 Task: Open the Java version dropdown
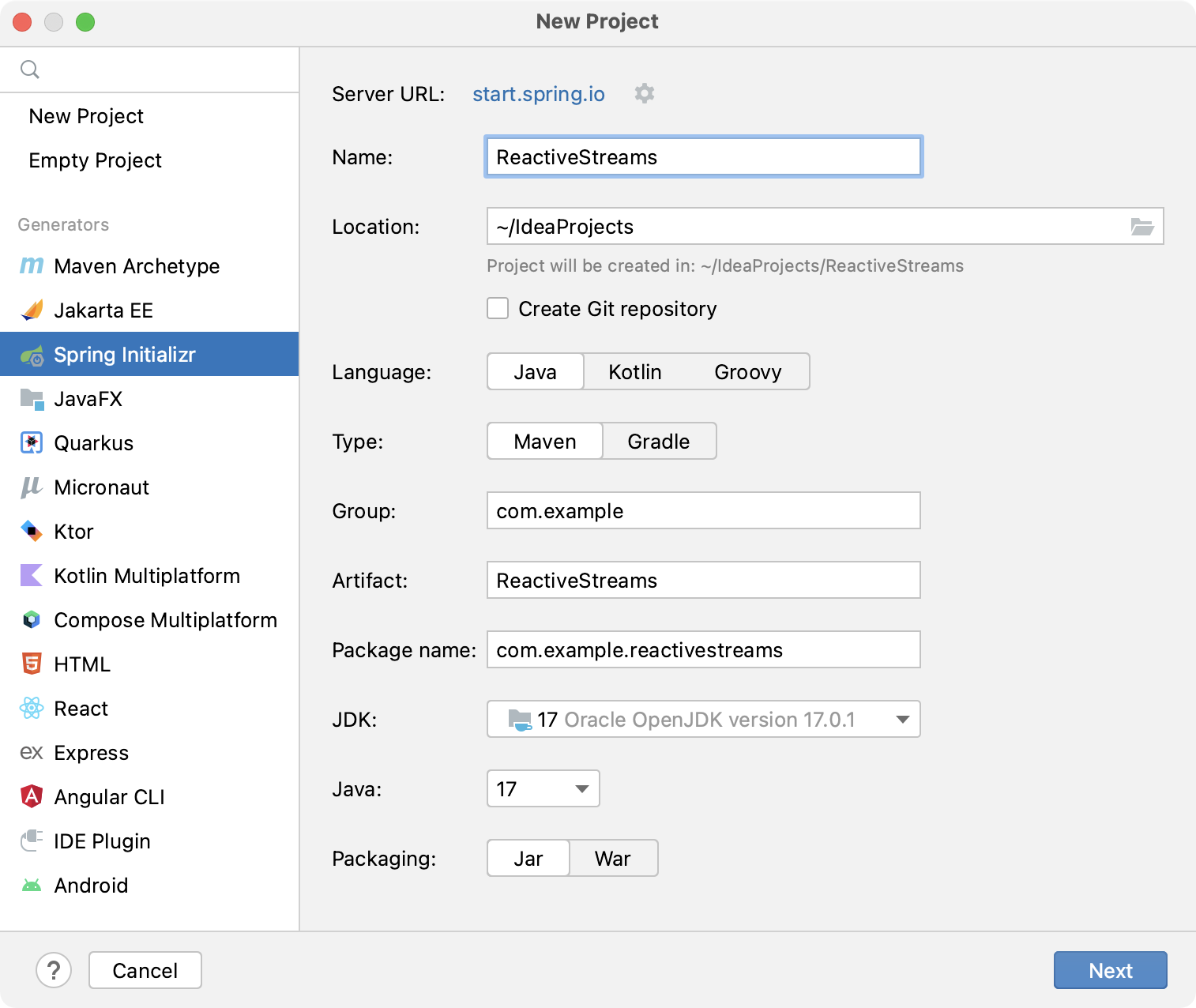coord(543,788)
